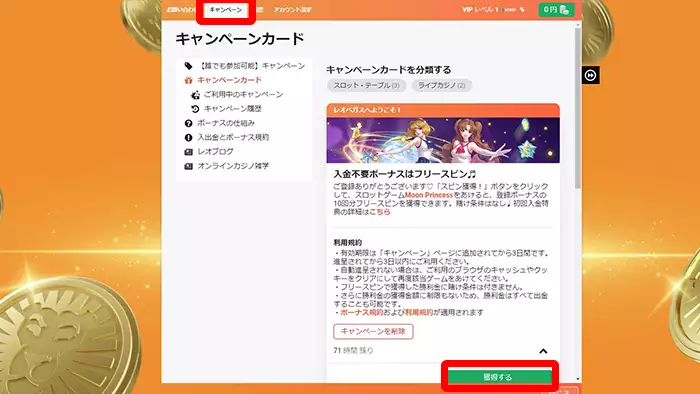
Task: Click the tag icon beside 【誰でも参加可能】キャンペーン
Action: point(188,66)
